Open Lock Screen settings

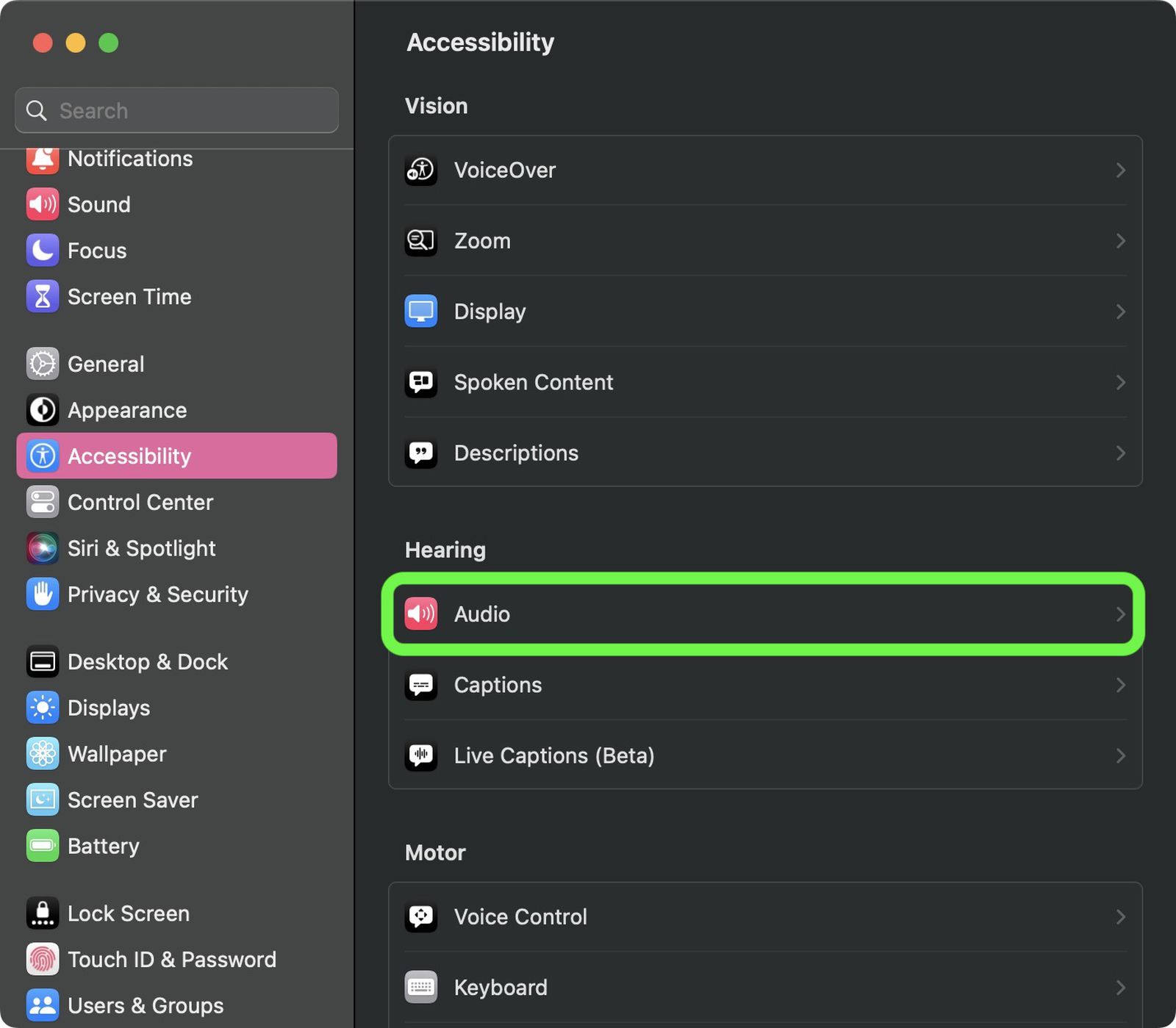click(x=128, y=913)
